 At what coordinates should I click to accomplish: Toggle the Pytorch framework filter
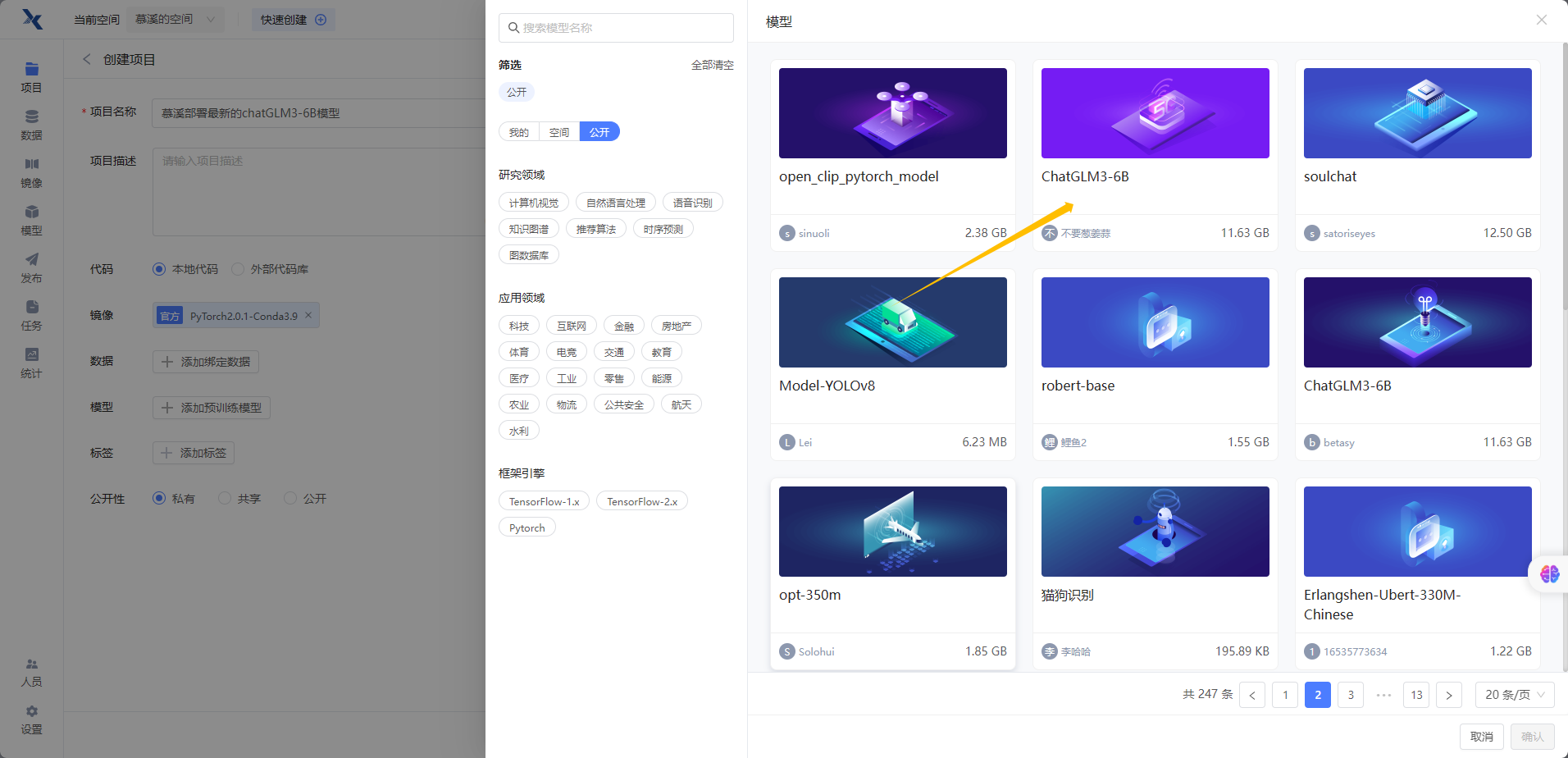coord(527,527)
